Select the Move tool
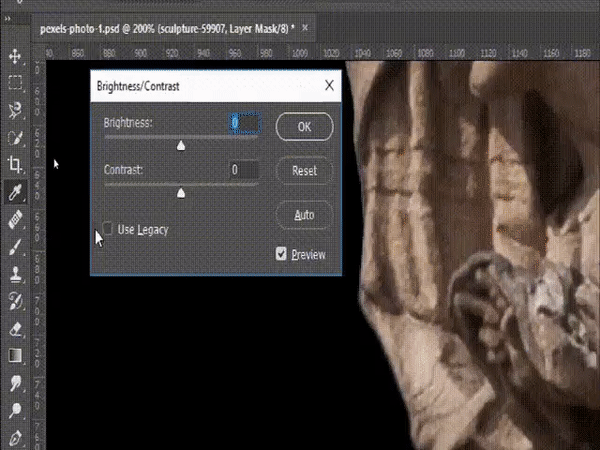Viewport: 600px width, 450px height. [x=15, y=57]
